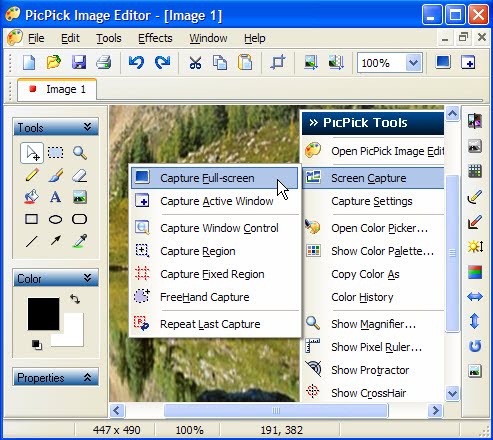493x440 pixels.
Task: Save image using floppy disk icon
Action: coord(79,62)
